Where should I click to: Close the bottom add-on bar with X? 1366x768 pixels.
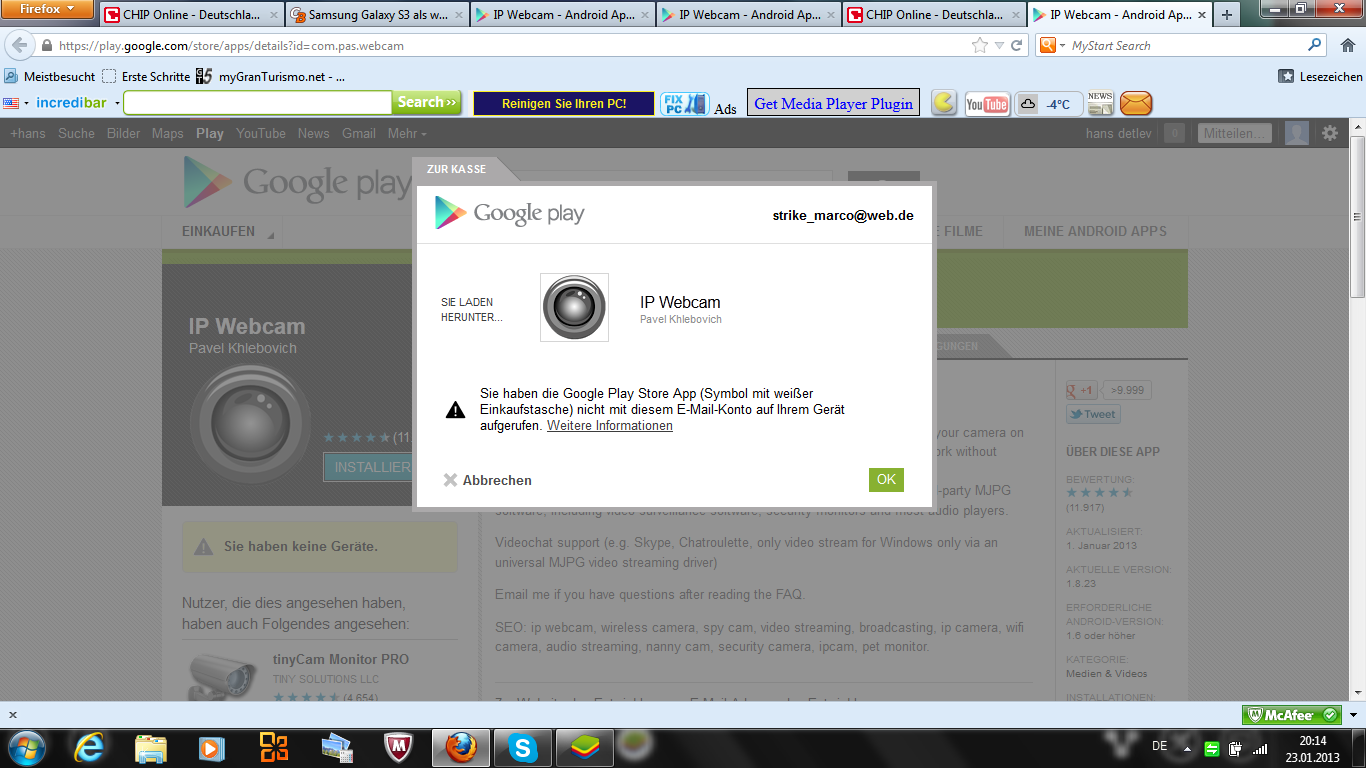click(12, 715)
